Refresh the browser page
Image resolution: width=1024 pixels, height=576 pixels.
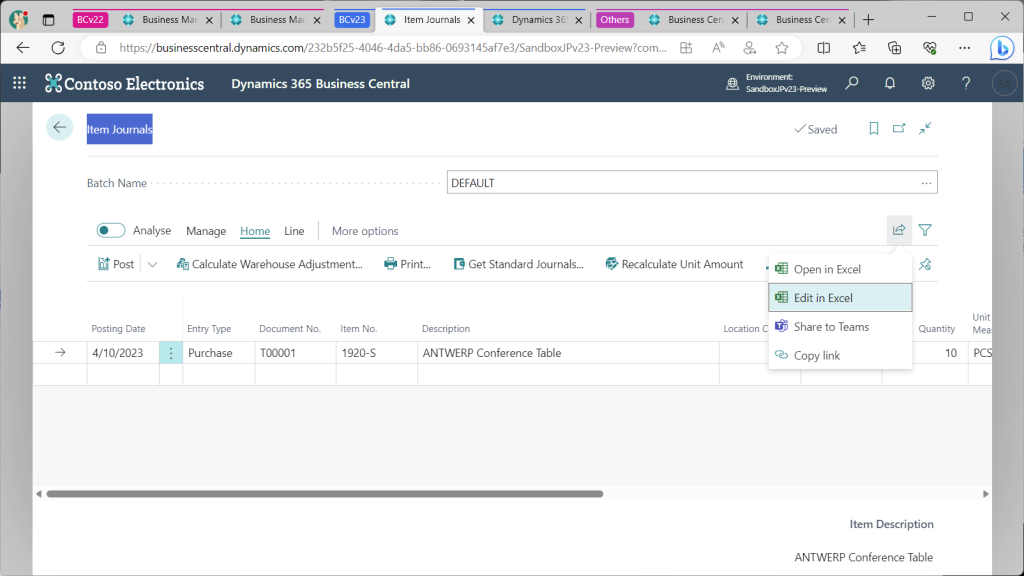pyautogui.click(x=58, y=48)
